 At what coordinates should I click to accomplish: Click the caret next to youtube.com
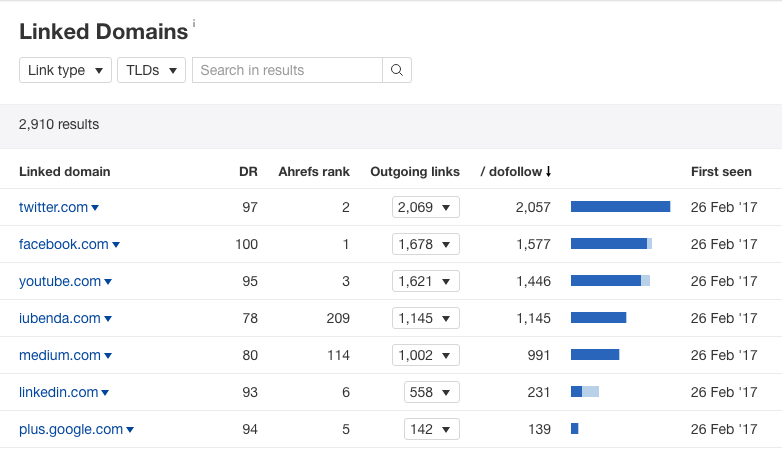tap(108, 282)
